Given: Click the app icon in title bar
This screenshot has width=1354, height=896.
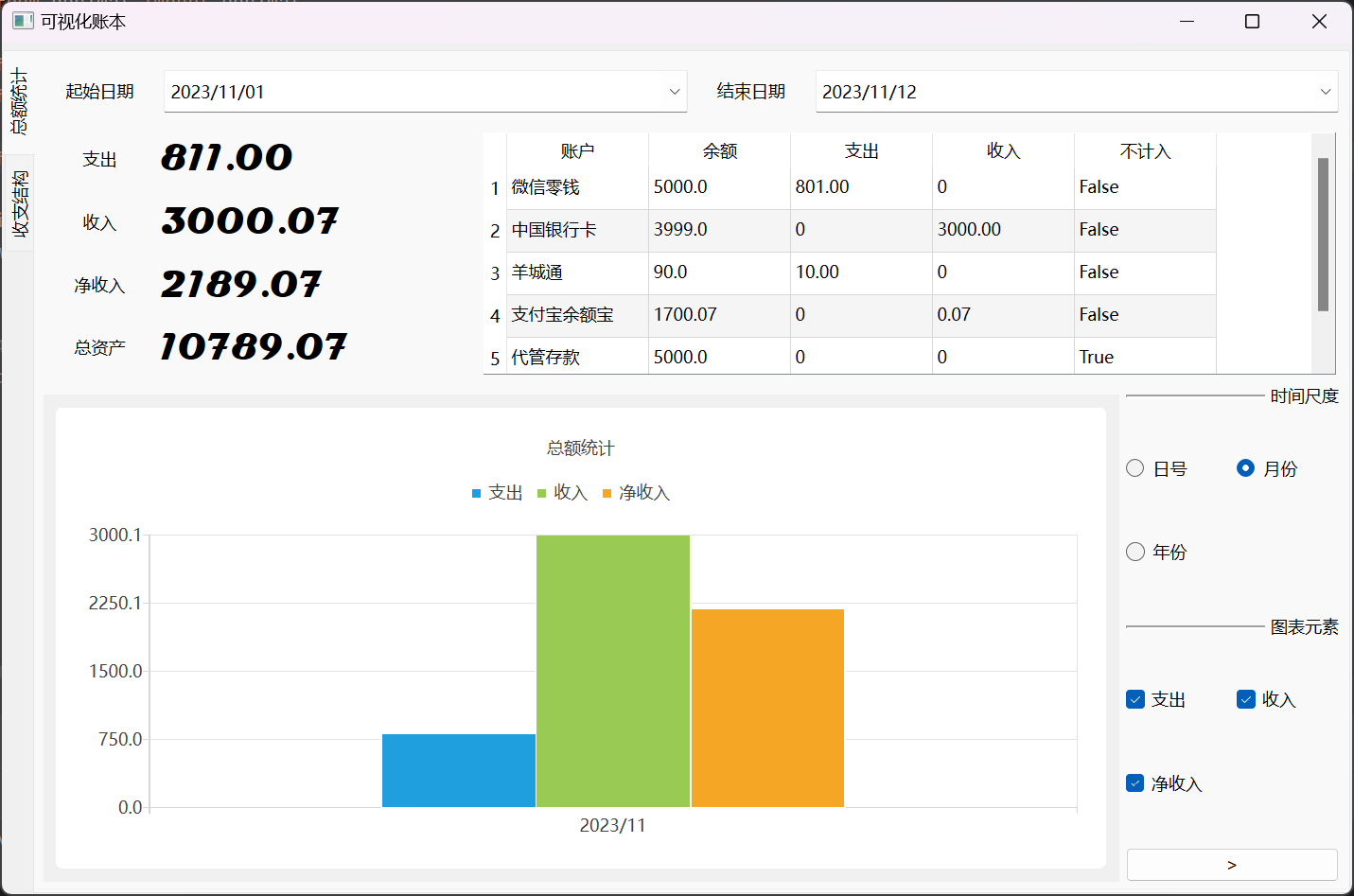Looking at the screenshot, I should tap(23, 21).
